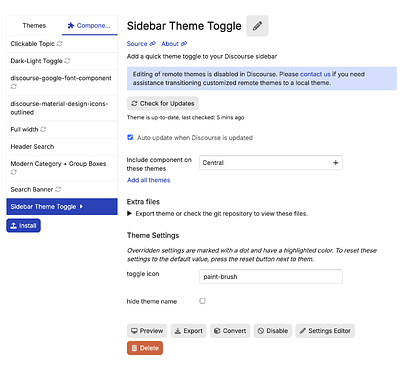Select discourse-material-design-icons-outlined component
The height and width of the screenshot is (375, 402).
[x=62, y=108]
